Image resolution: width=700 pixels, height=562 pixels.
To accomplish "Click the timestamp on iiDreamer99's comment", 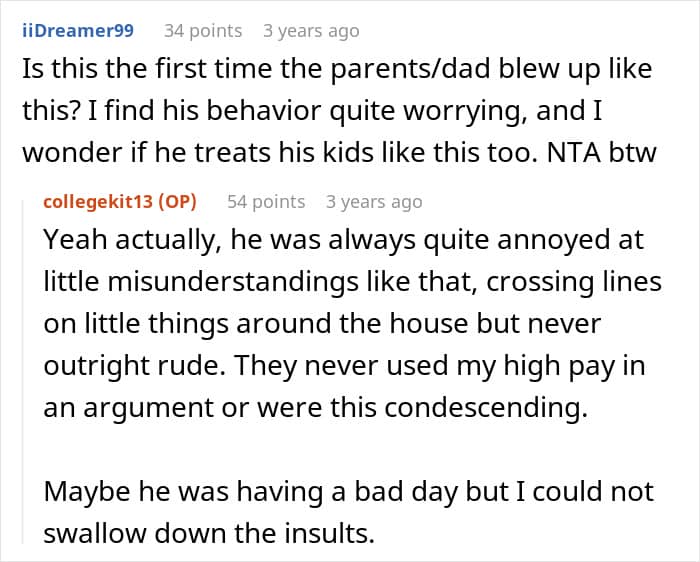I will 310,30.
